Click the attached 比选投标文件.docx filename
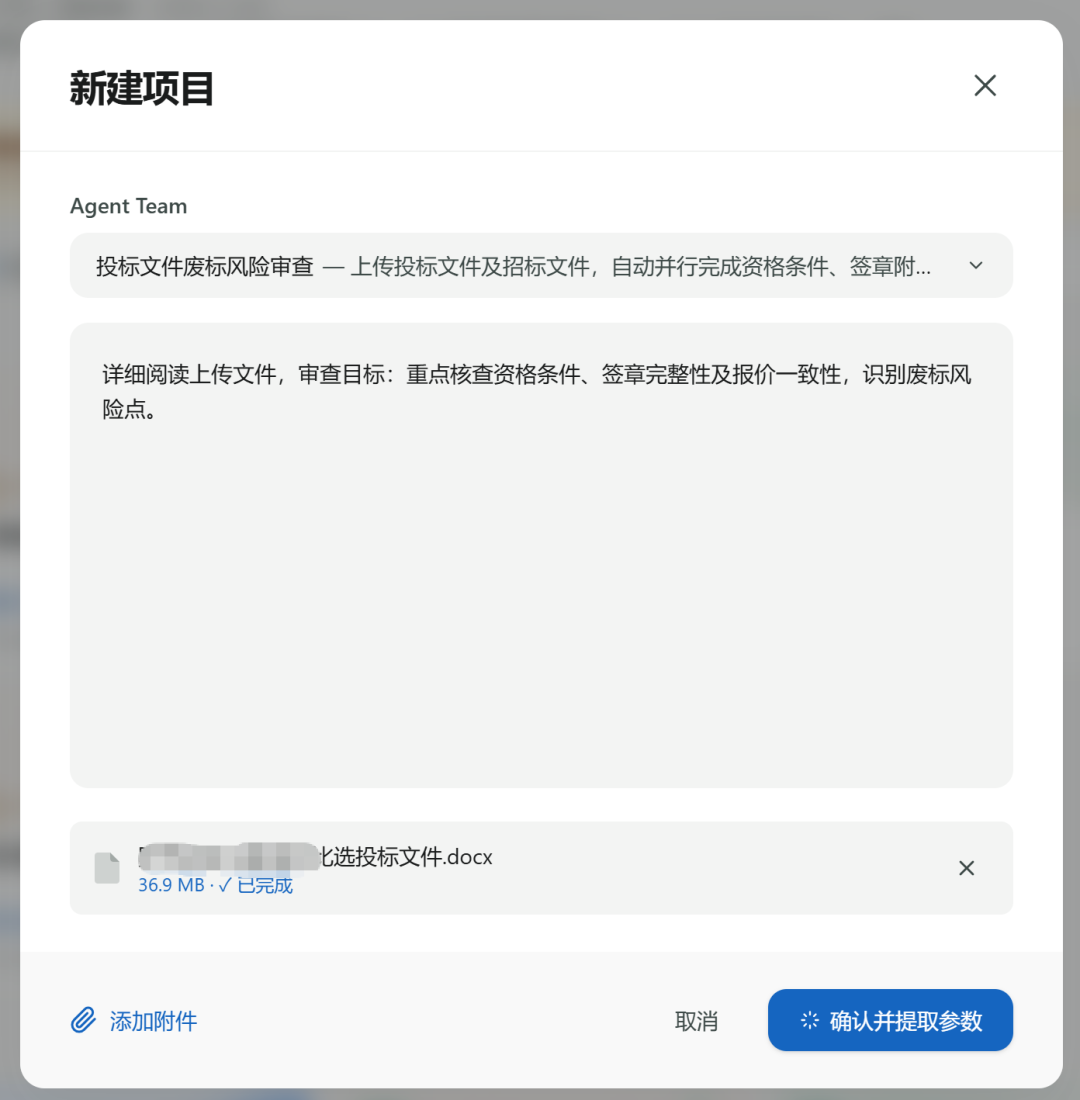This screenshot has width=1080, height=1100. click(x=316, y=857)
